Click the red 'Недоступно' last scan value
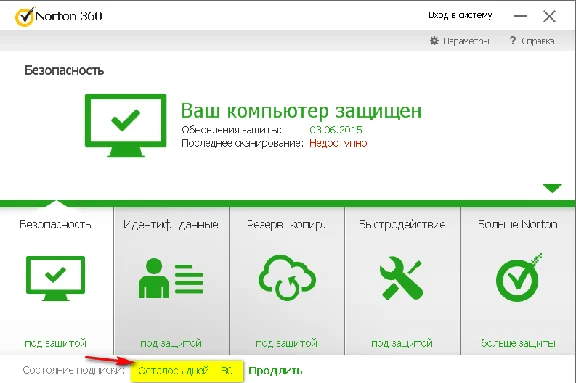 338,143
